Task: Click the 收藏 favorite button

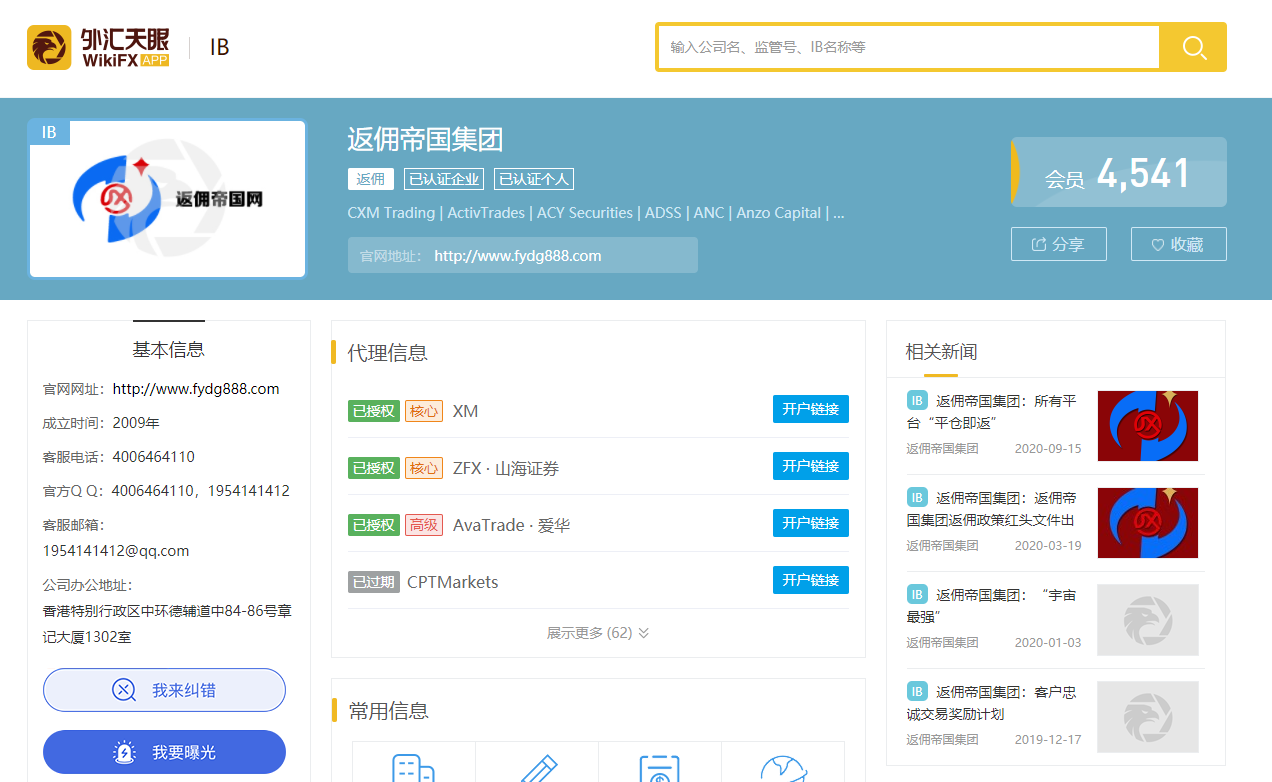Action: coord(1179,244)
